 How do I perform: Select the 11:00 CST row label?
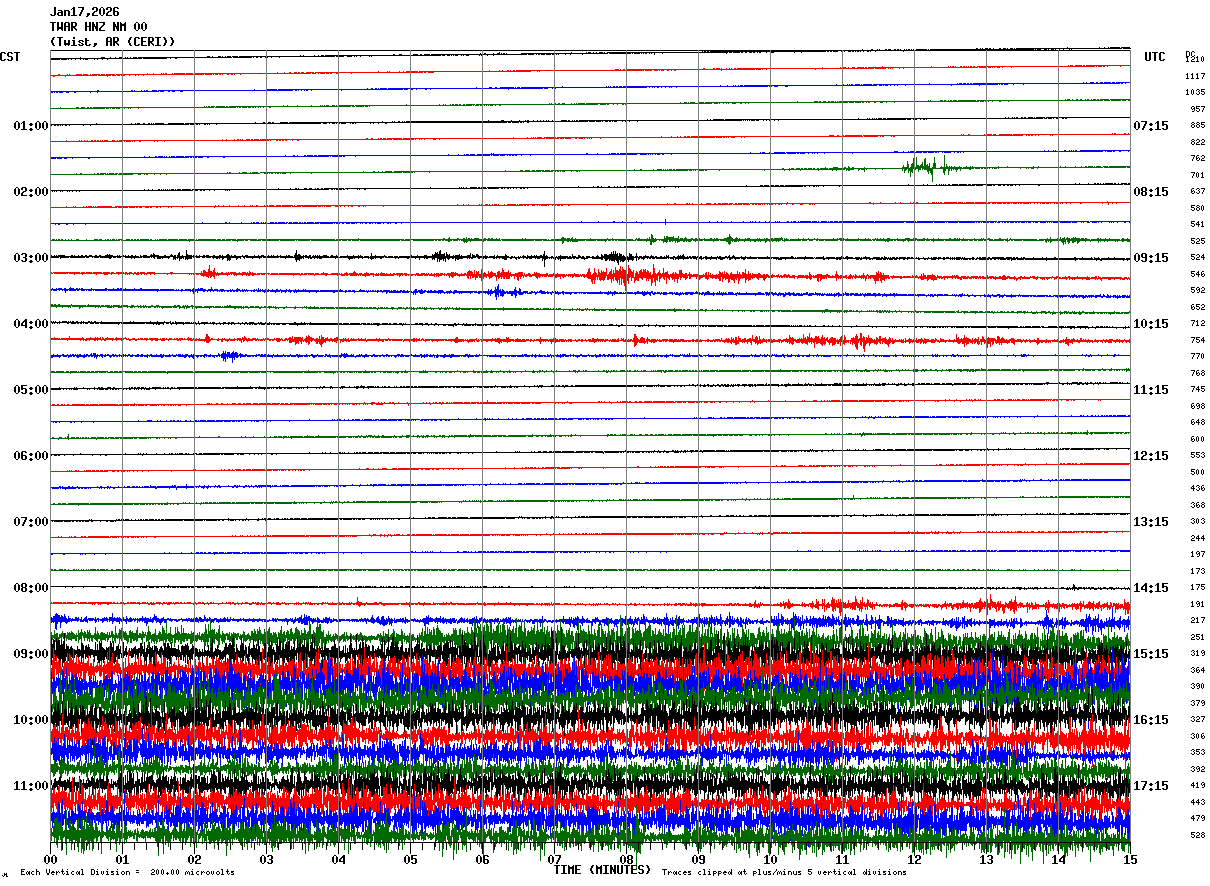point(30,786)
